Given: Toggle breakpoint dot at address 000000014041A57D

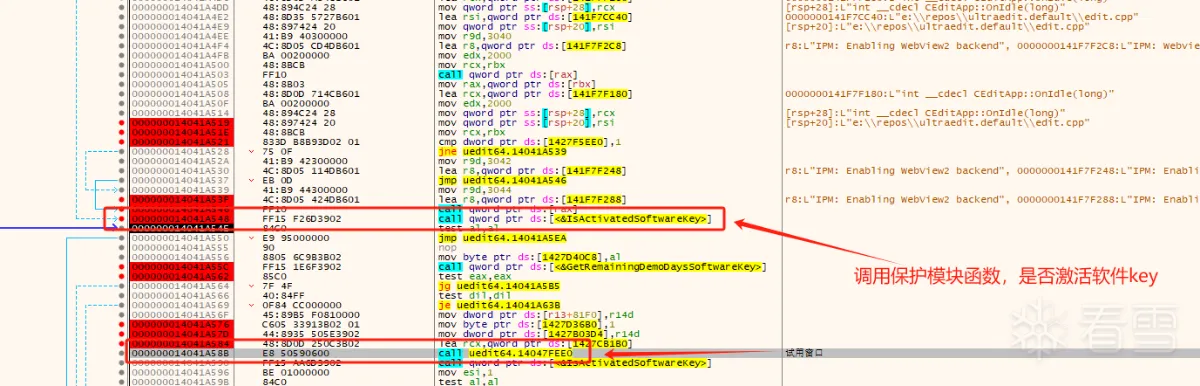Looking at the screenshot, I should click(122, 333).
